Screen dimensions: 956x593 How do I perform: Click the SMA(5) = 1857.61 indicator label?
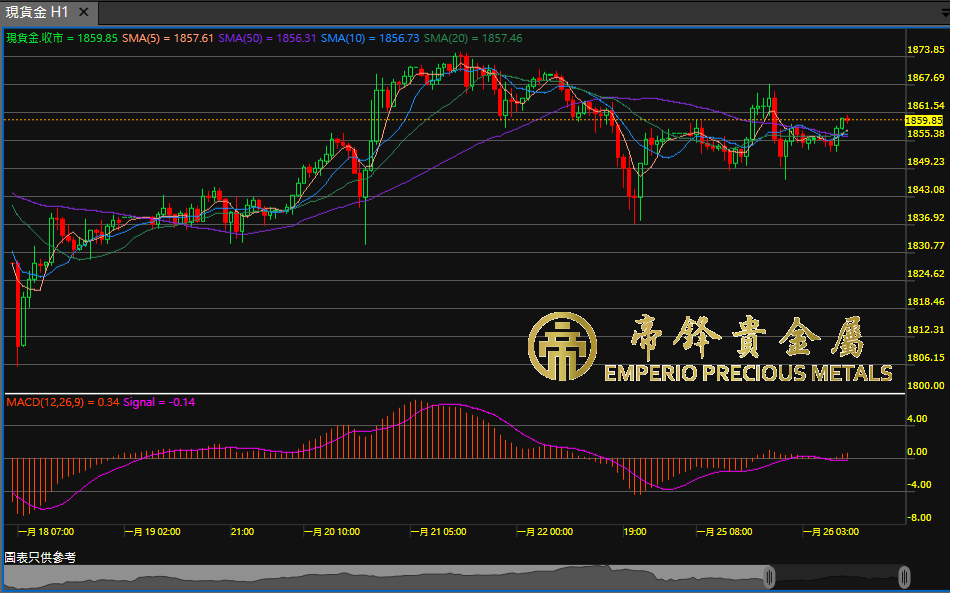[168, 38]
